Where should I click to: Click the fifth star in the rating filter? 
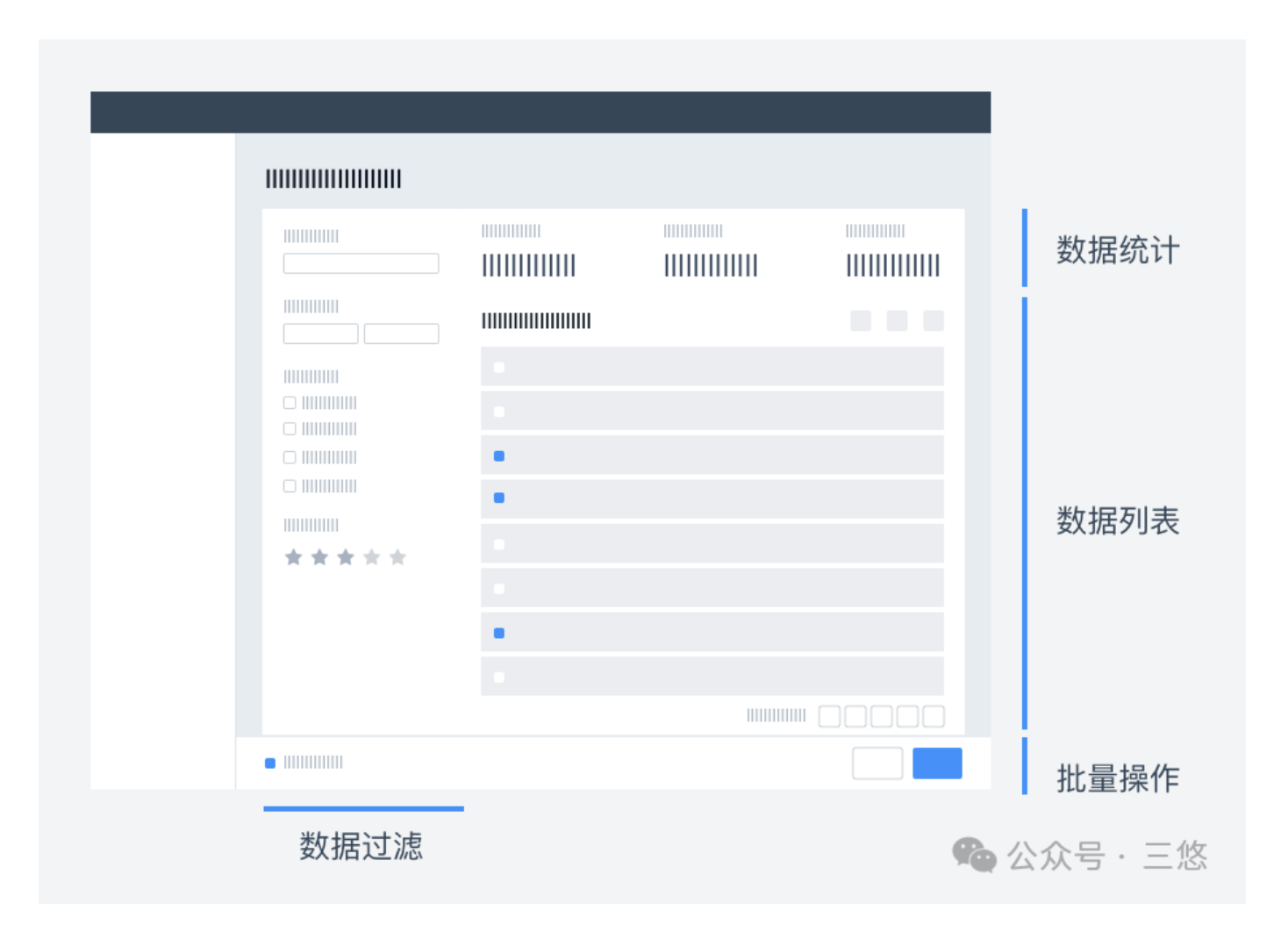[397, 557]
